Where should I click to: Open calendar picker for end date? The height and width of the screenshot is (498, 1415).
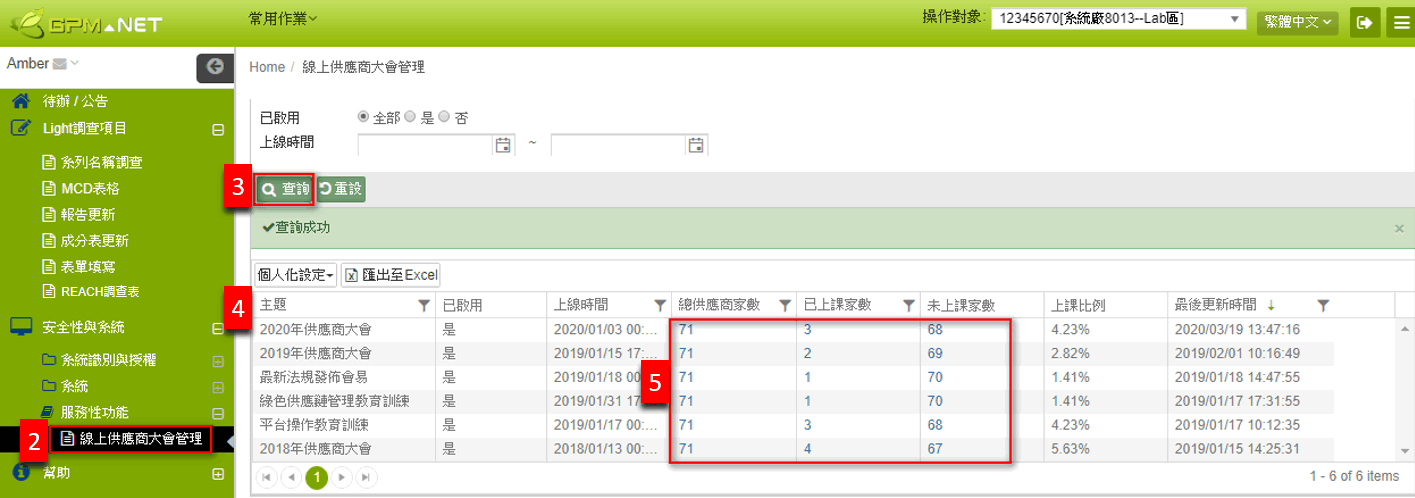pyautogui.click(x=696, y=145)
